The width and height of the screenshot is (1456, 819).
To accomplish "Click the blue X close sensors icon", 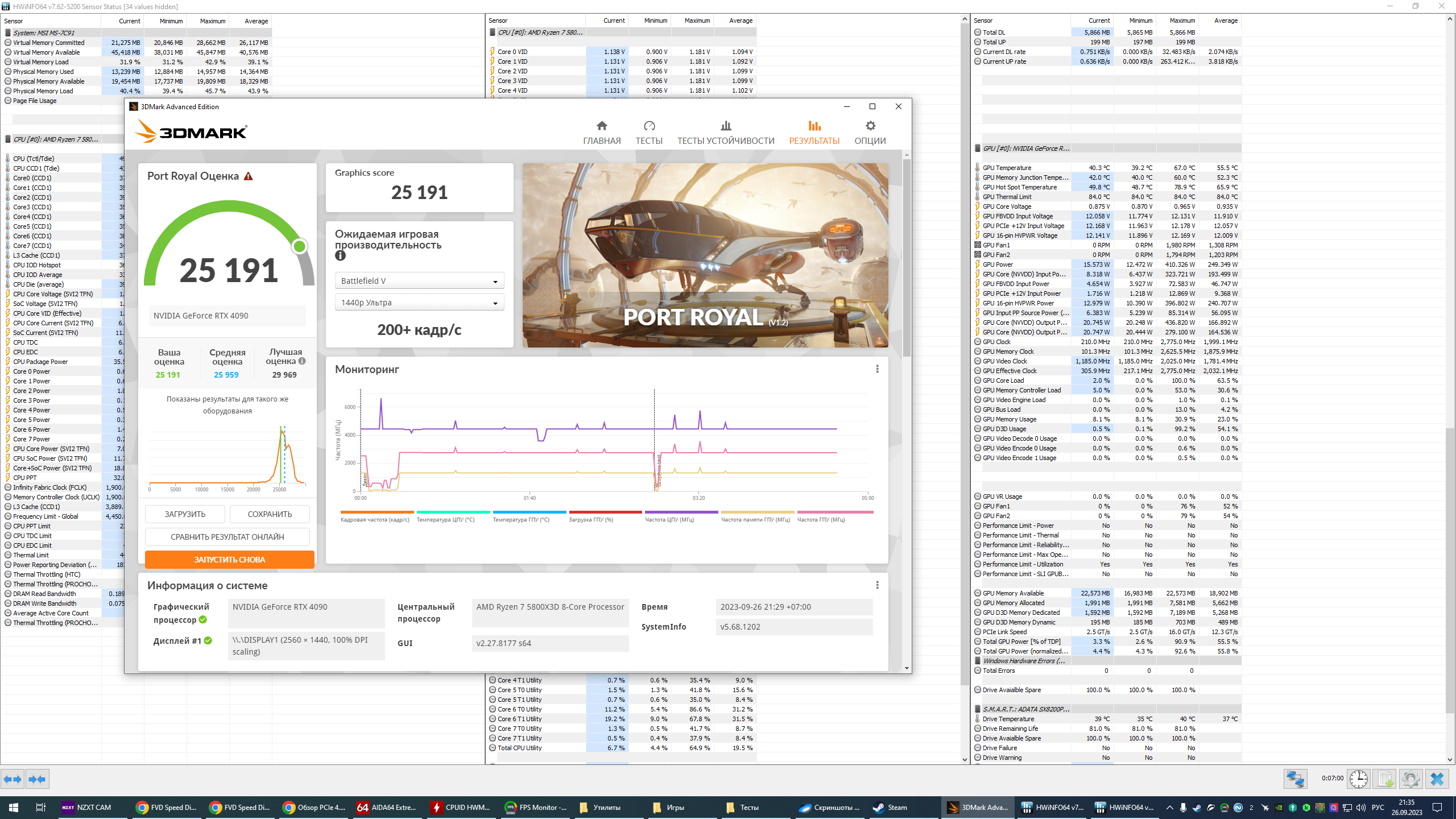I will click(x=1437, y=779).
